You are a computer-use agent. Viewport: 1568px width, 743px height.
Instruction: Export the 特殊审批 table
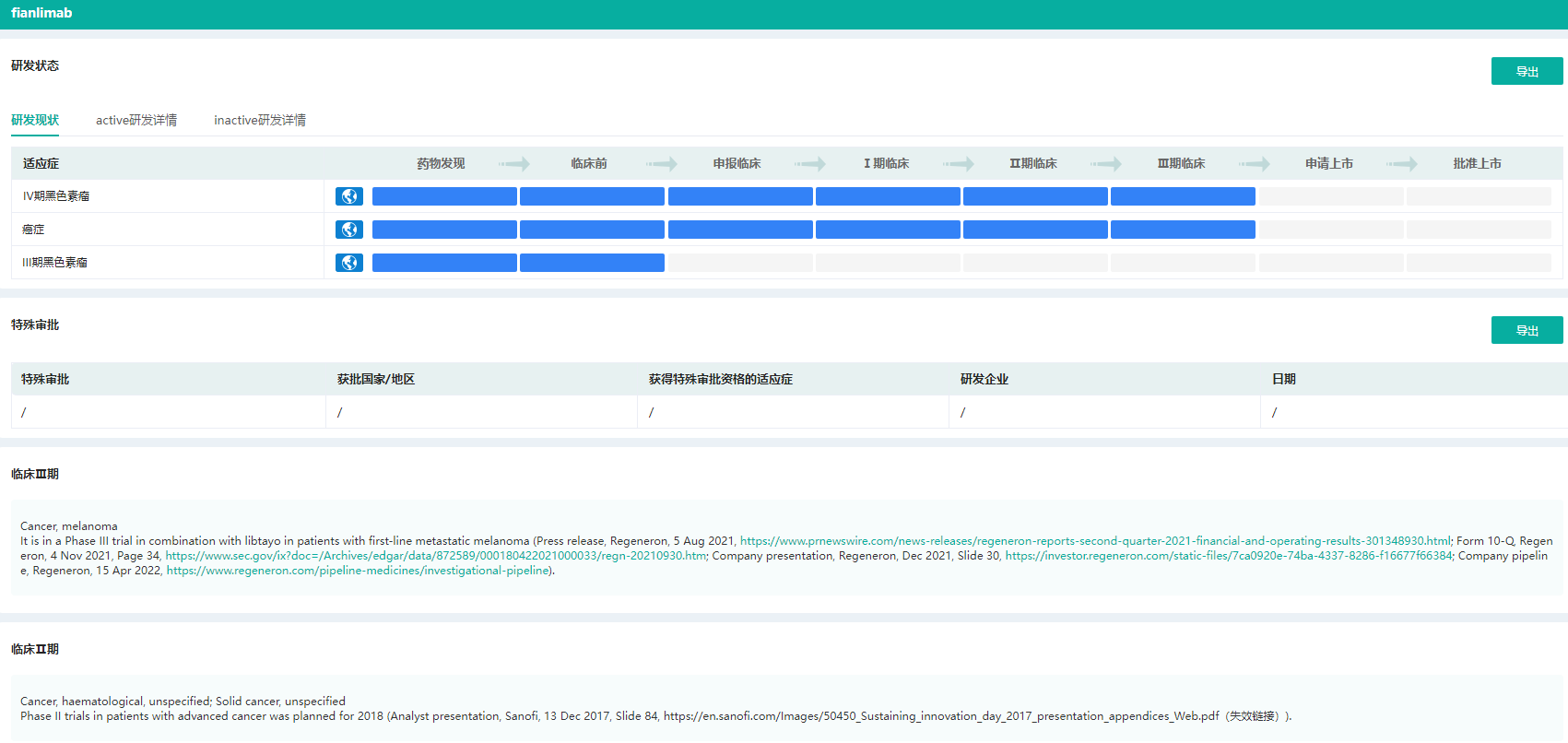click(1527, 330)
